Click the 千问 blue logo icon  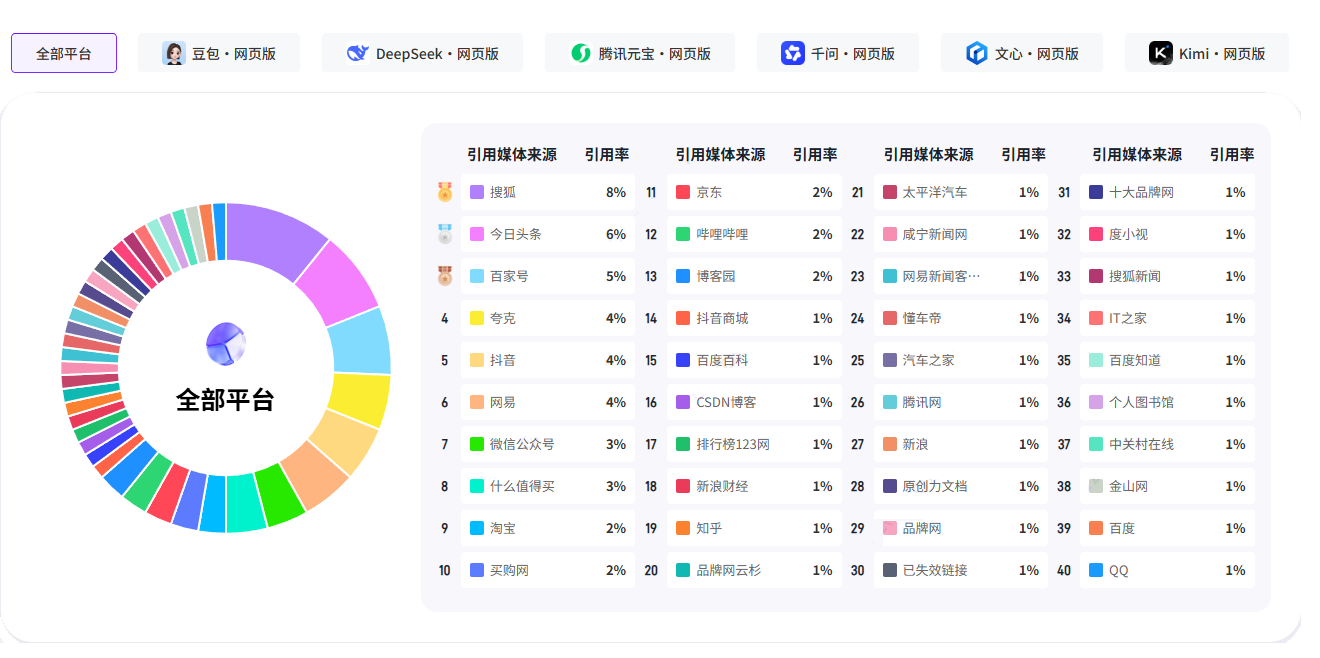[x=793, y=54]
